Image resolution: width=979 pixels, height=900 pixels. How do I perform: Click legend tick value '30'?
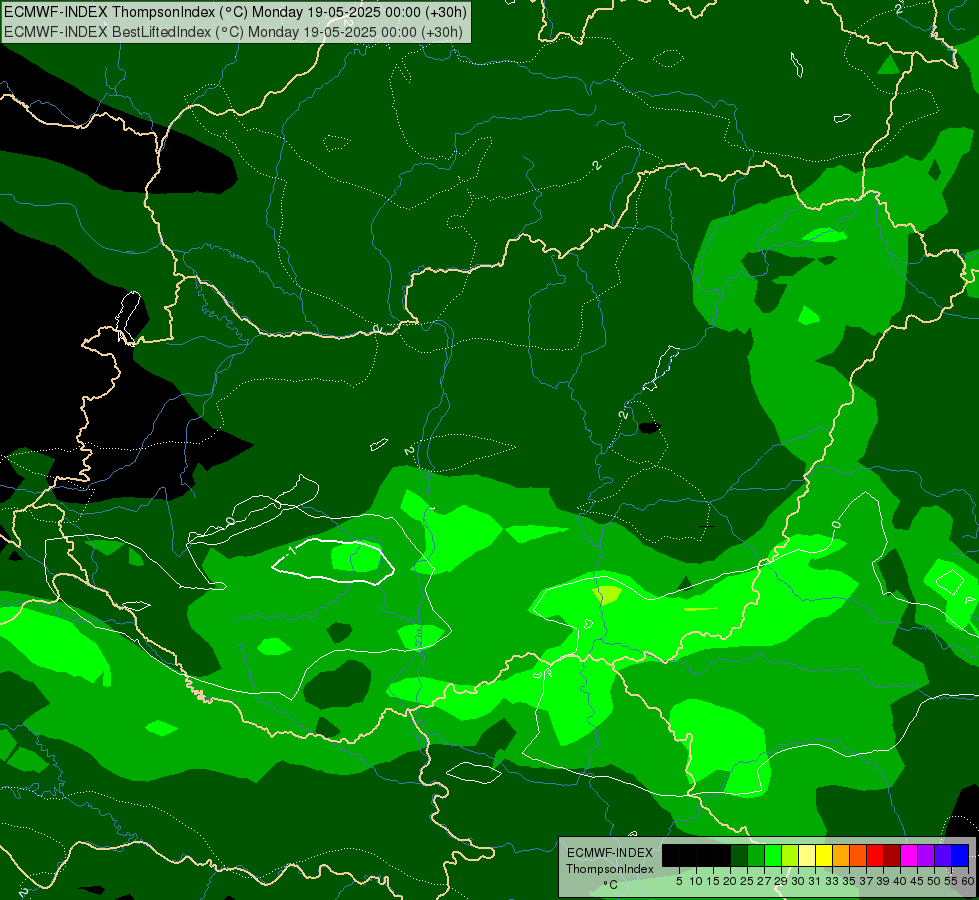point(798,881)
